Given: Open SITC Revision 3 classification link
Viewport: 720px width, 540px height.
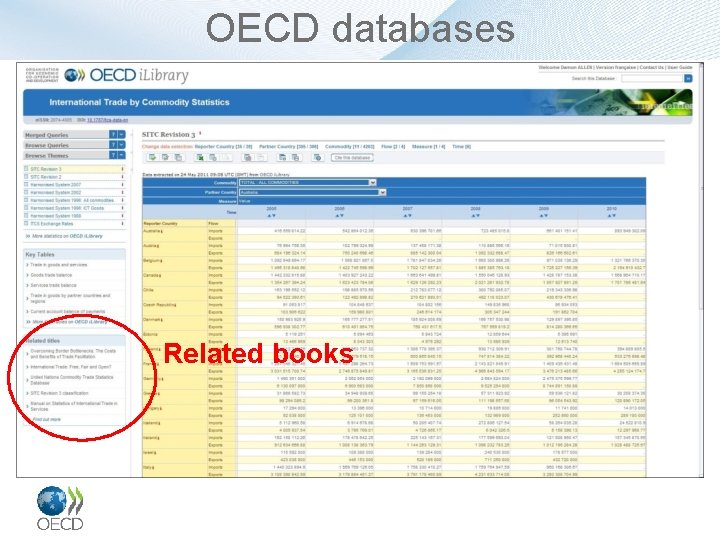Looking at the screenshot, I should coord(59,393).
